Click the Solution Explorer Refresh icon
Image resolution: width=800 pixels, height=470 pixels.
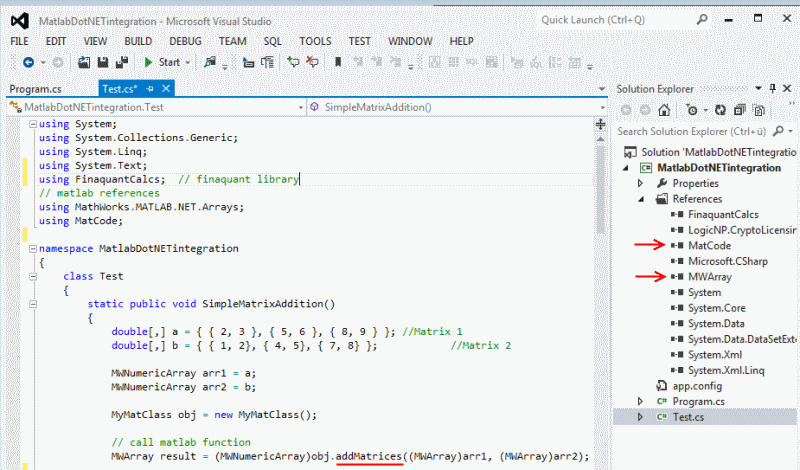pos(720,110)
